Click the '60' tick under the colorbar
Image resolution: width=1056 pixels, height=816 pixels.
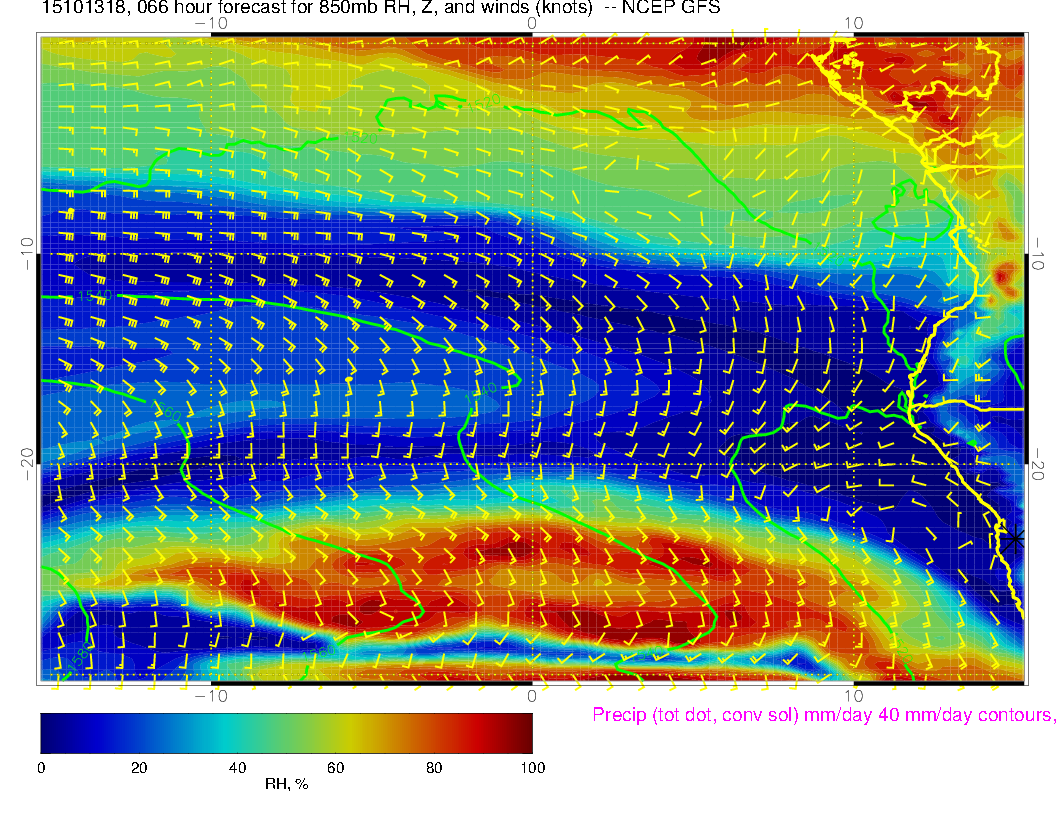point(336,768)
